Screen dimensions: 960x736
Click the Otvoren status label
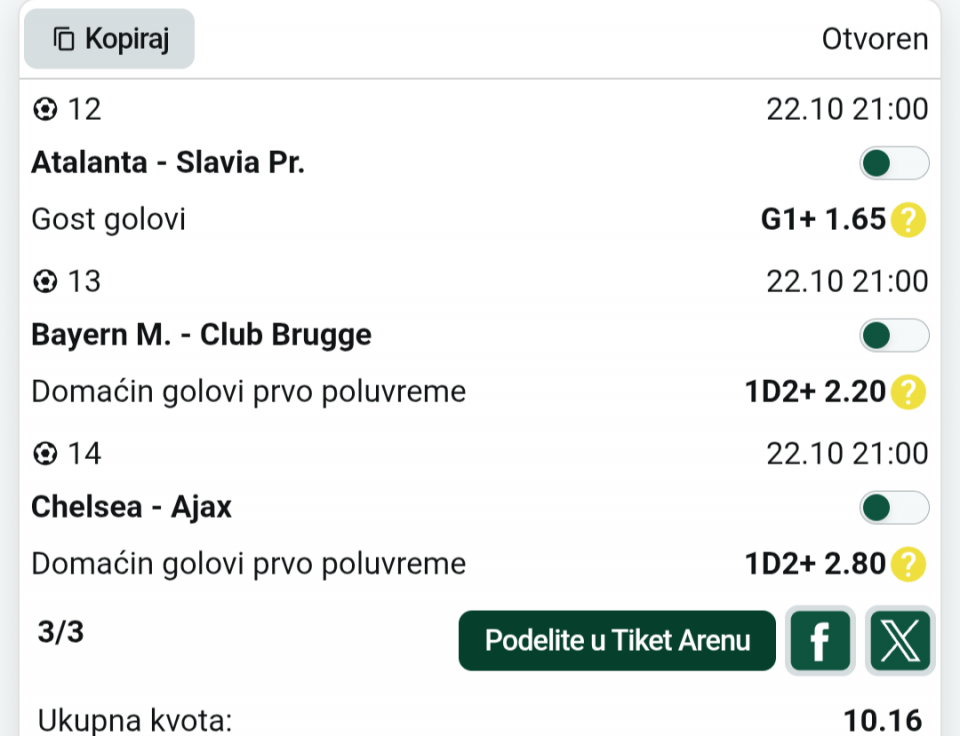point(874,39)
